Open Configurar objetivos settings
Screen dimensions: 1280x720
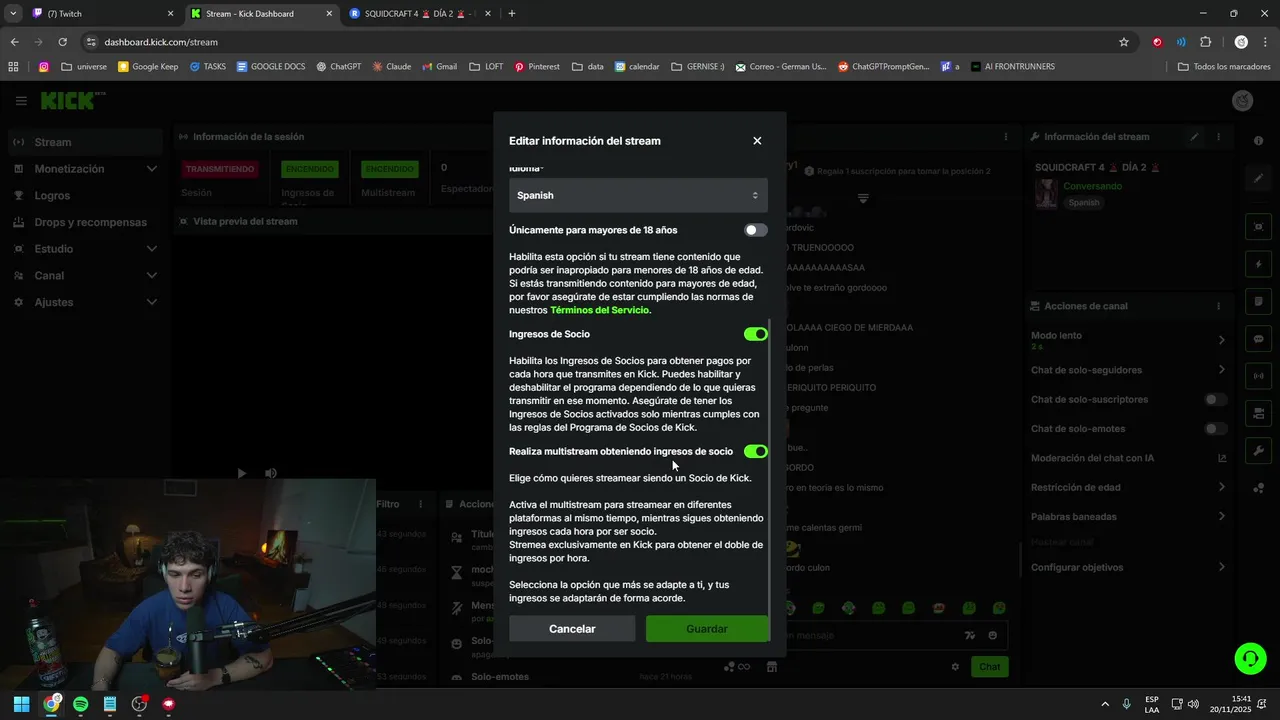(1128, 568)
